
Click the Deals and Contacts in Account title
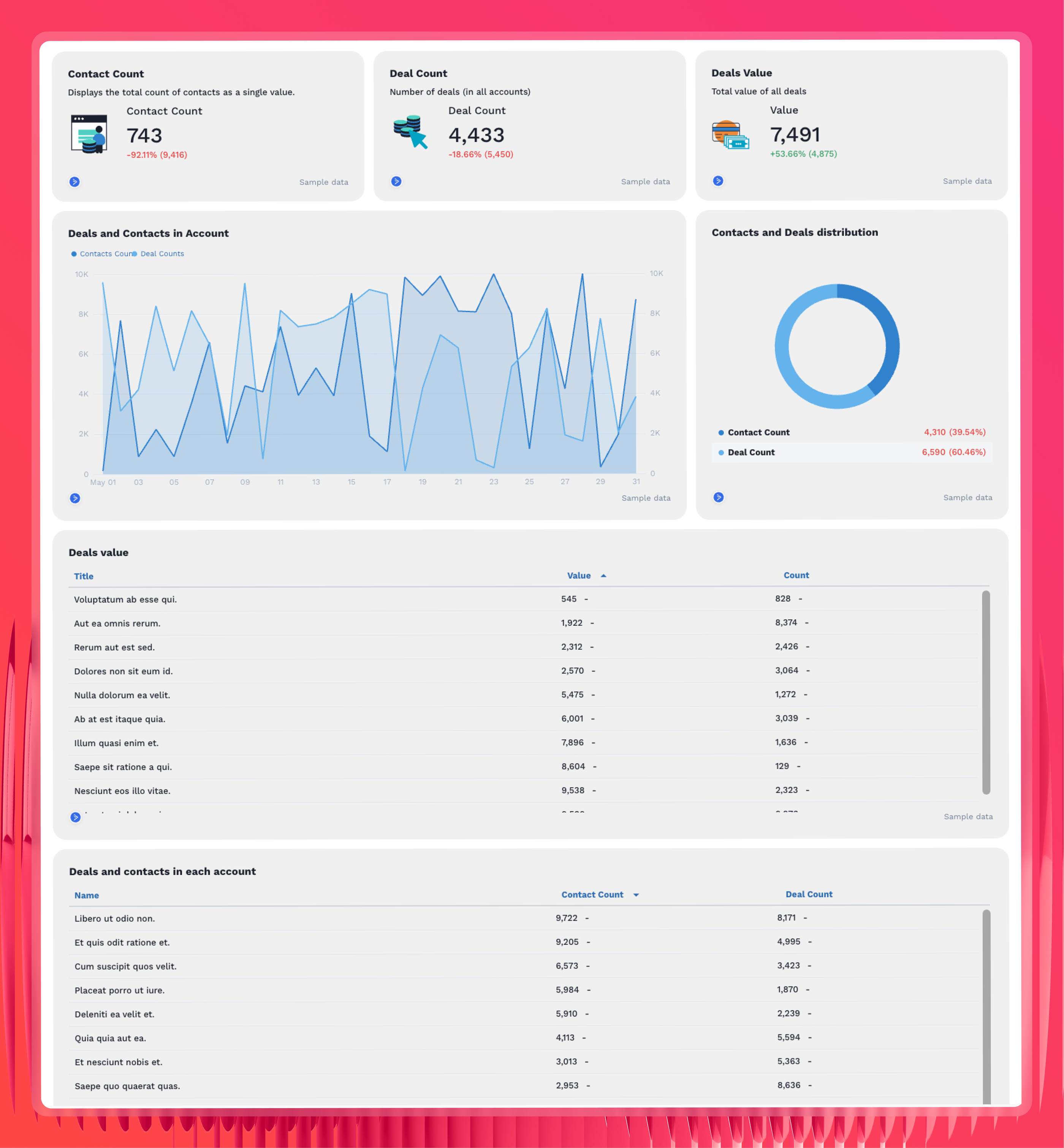click(149, 234)
